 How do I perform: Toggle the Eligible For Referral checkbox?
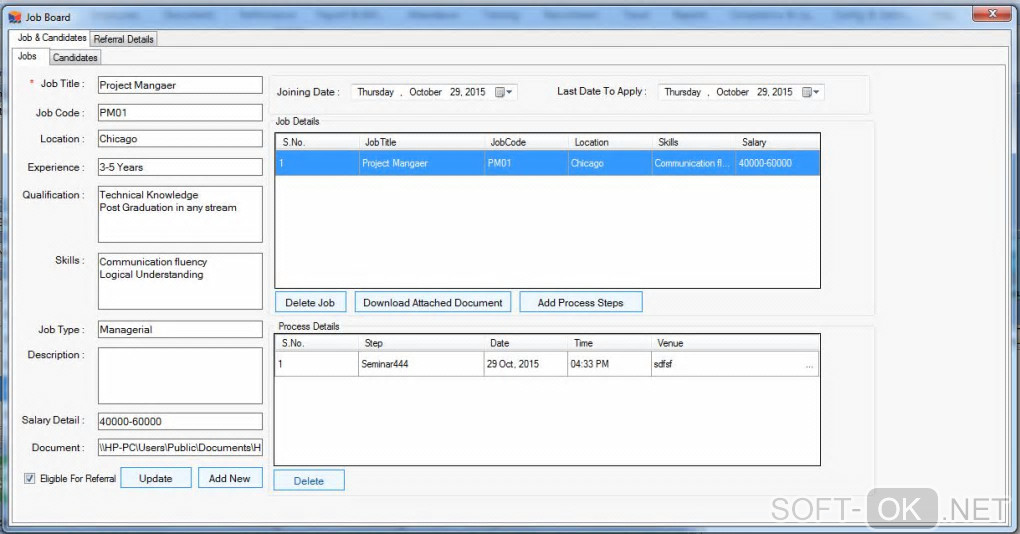(30, 479)
